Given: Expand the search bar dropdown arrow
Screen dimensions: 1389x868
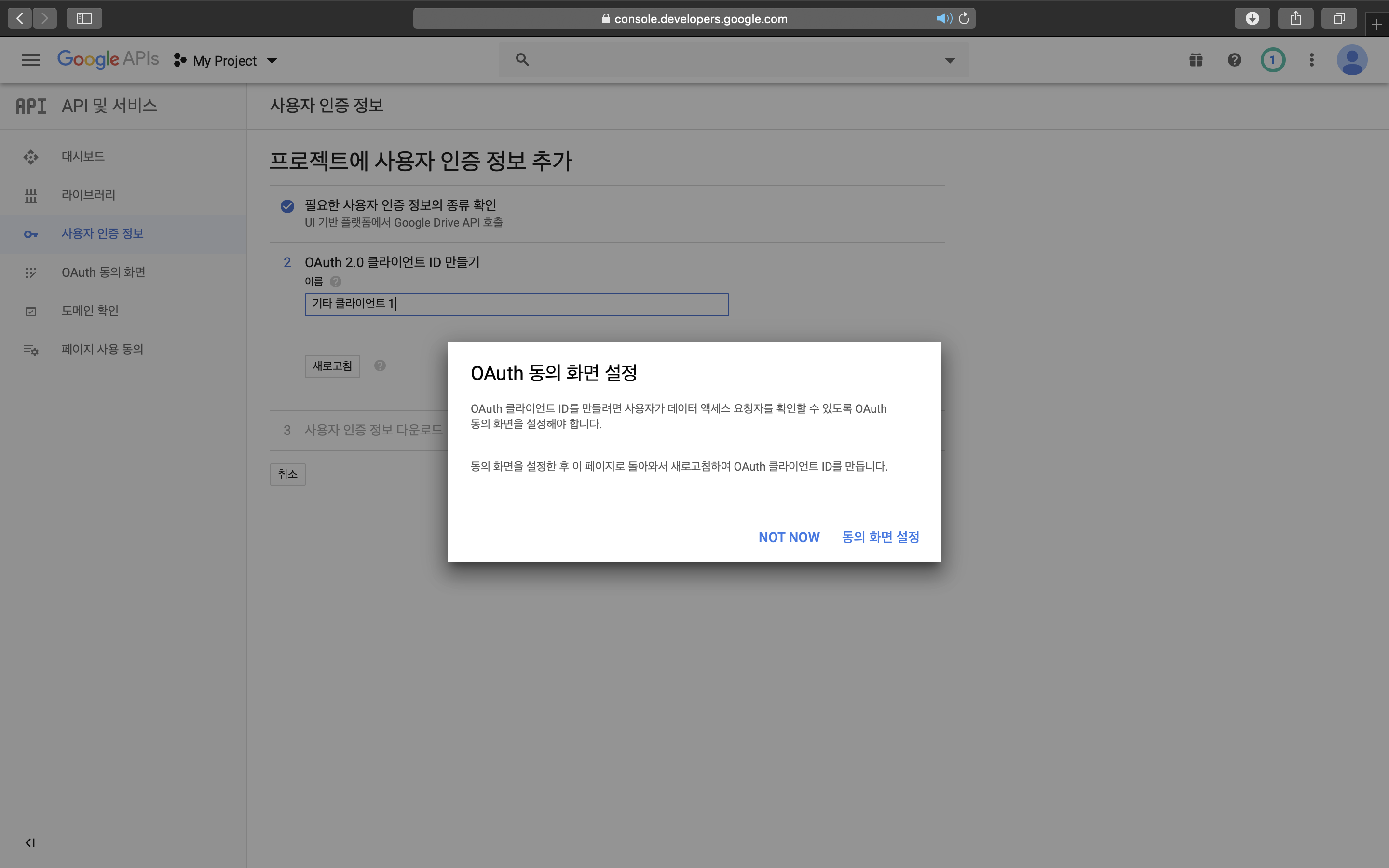Looking at the screenshot, I should pyautogui.click(x=950, y=60).
